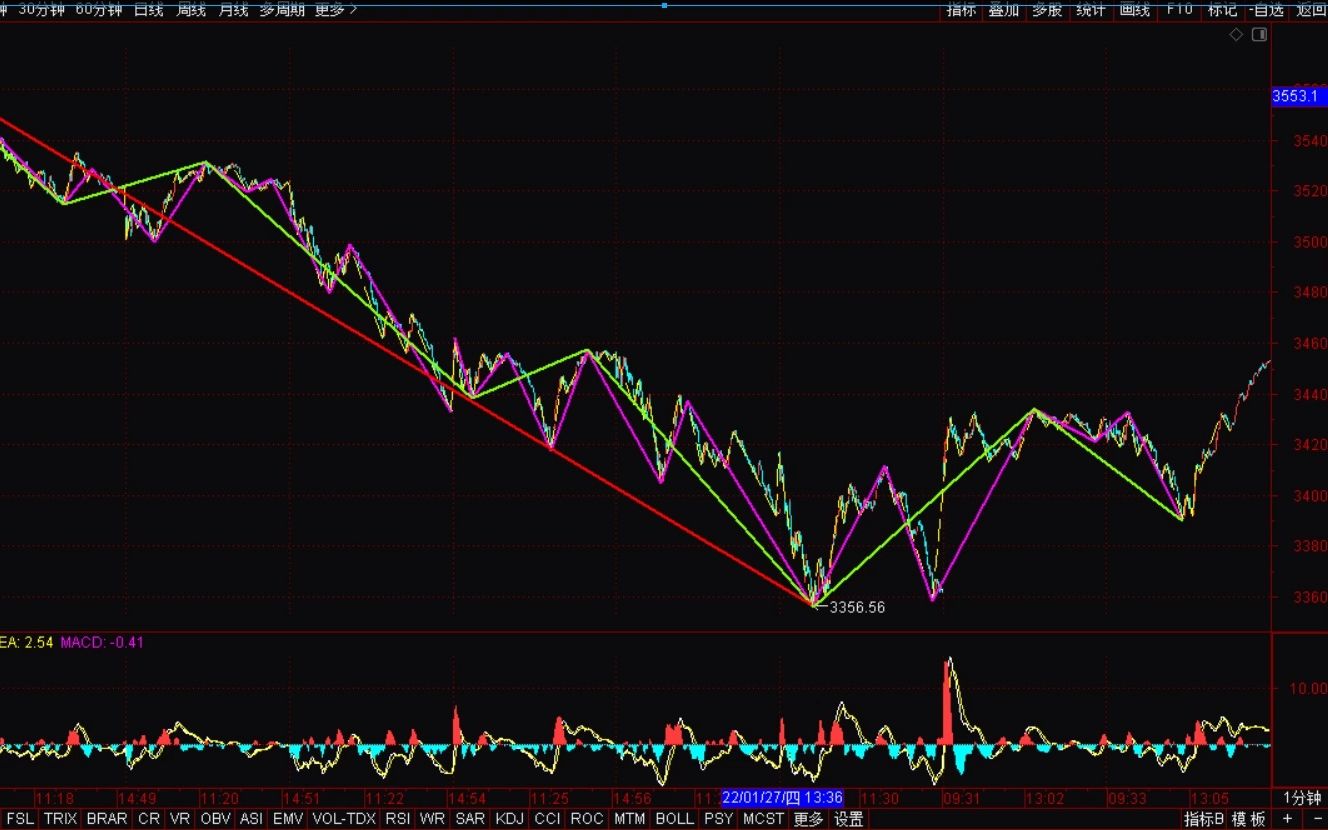Click the diamond marker icon at top right
1328x830 pixels.
pos(1236,35)
